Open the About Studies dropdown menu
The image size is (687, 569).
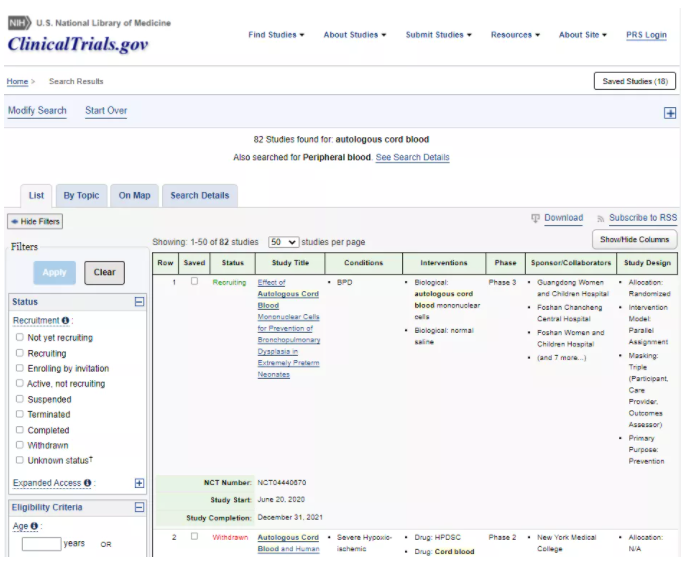point(355,35)
